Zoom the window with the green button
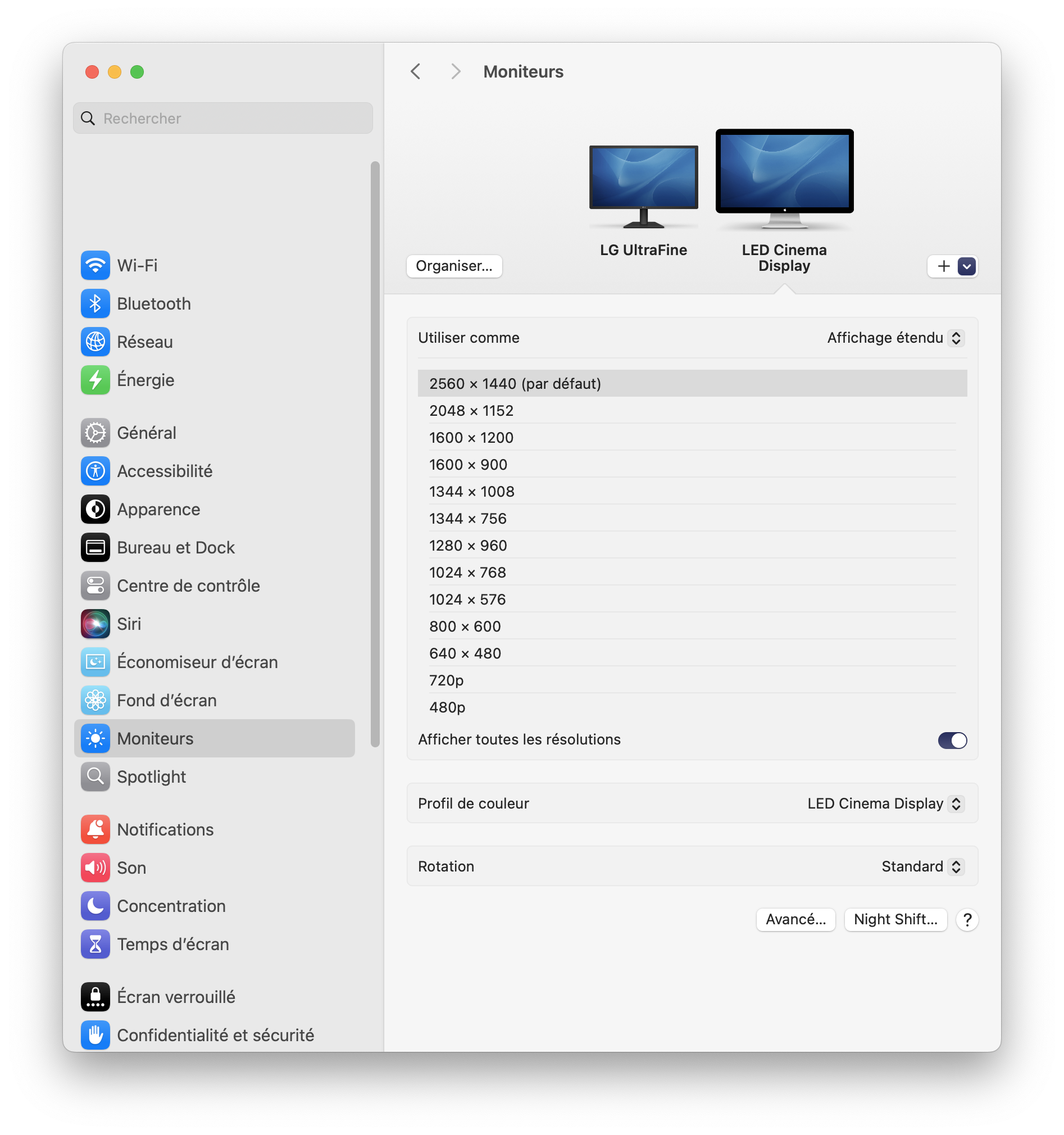This screenshot has width=1064, height=1135. click(137, 72)
